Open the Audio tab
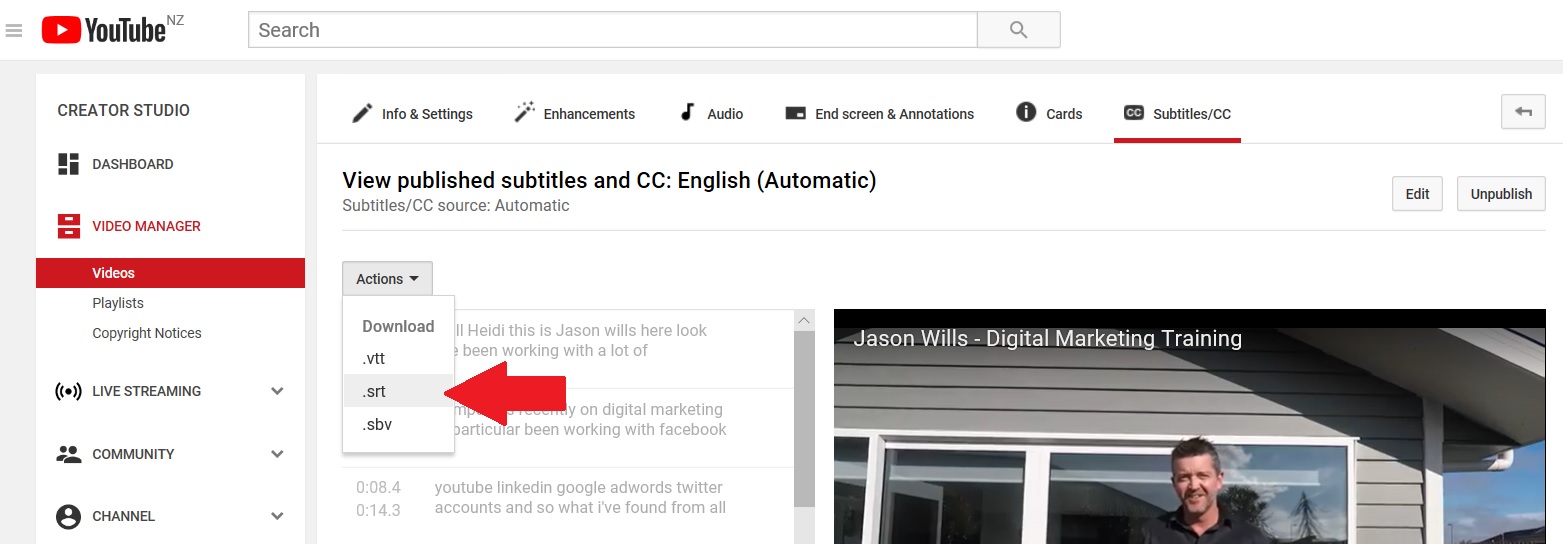Image resolution: width=1563 pixels, height=544 pixels. coord(711,113)
